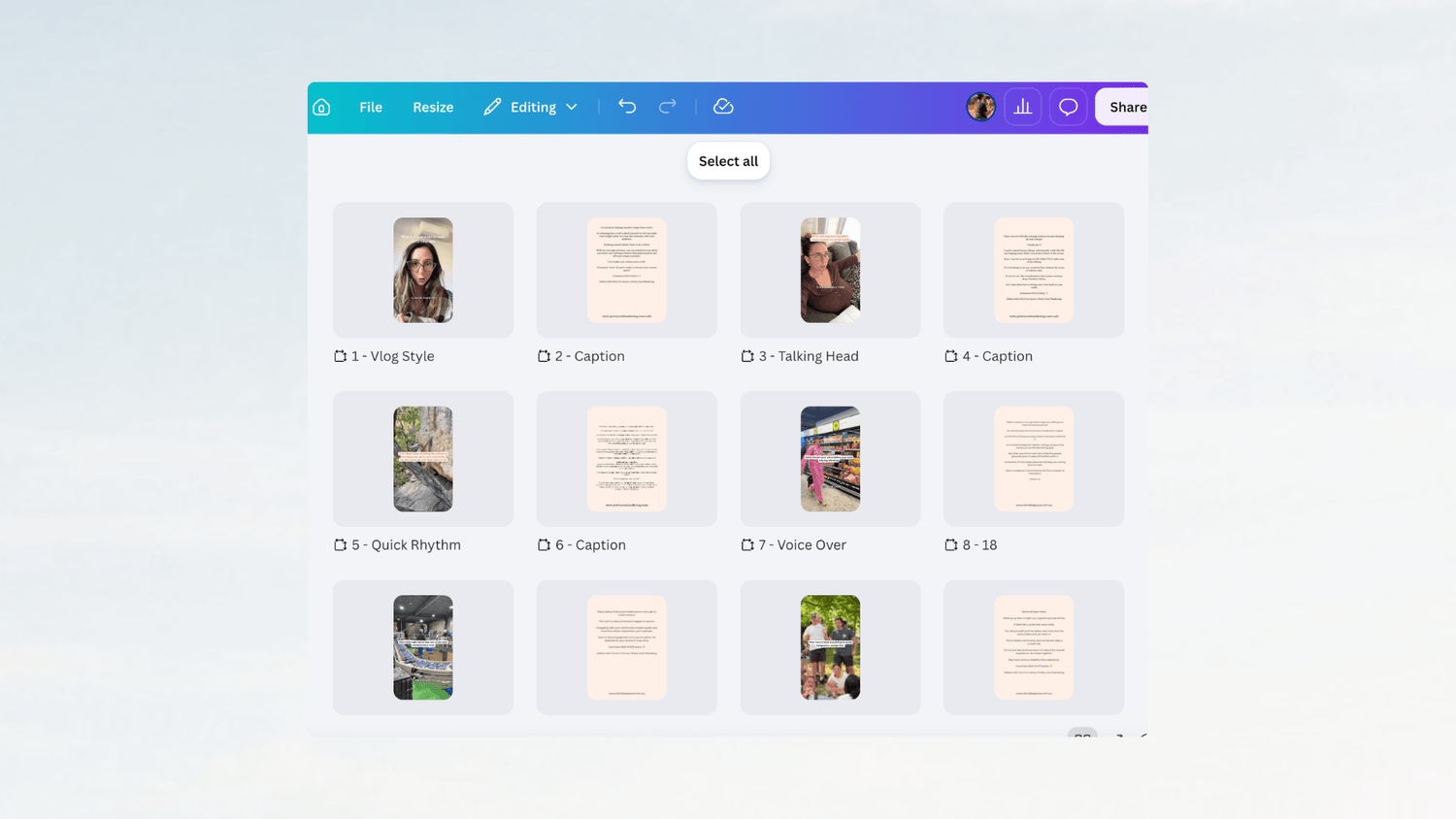The width and height of the screenshot is (1456, 819).
Task: Open the File menu
Action: pyautogui.click(x=371, y=107)
